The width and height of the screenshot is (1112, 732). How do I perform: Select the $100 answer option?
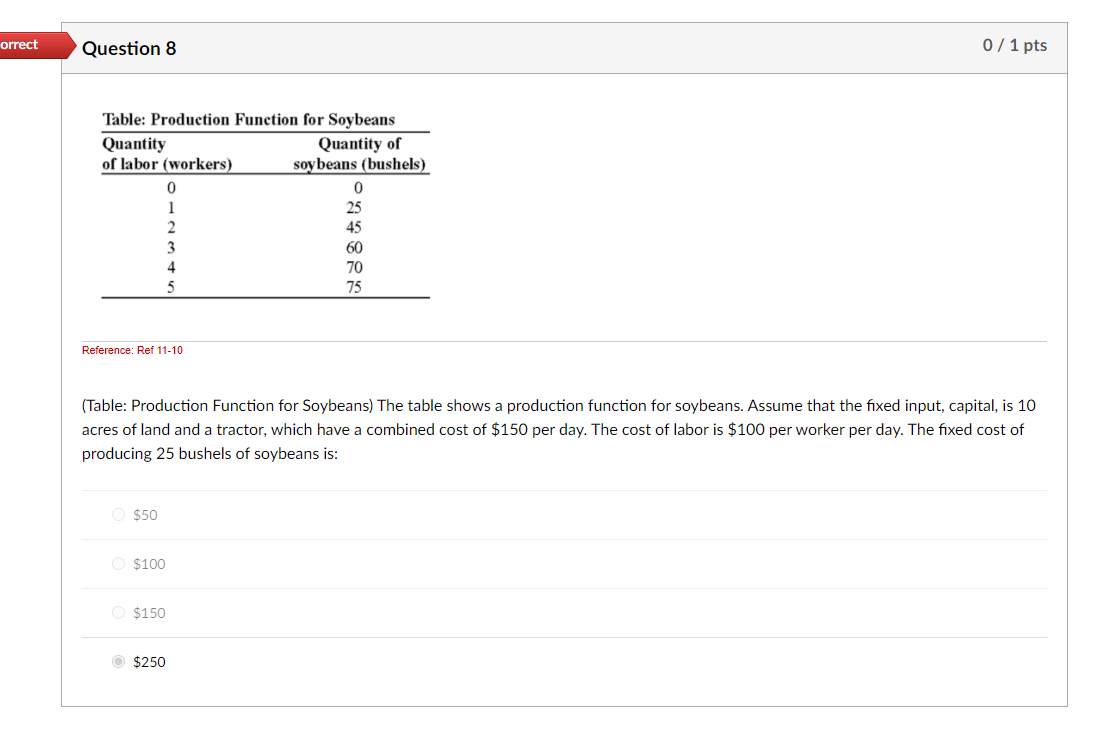117,563
